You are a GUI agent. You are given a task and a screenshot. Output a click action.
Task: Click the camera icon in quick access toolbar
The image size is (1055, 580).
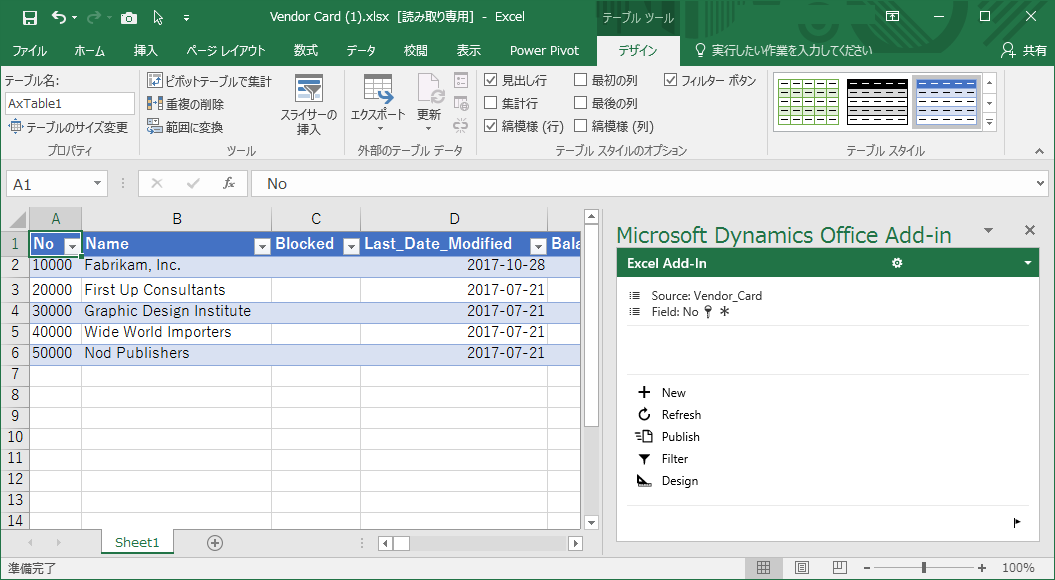coord(129,17)
